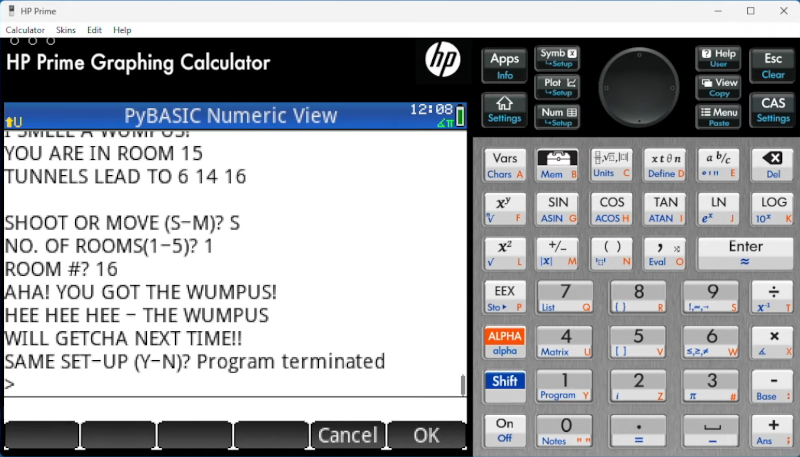Open the Edit menu

[94, 30]
